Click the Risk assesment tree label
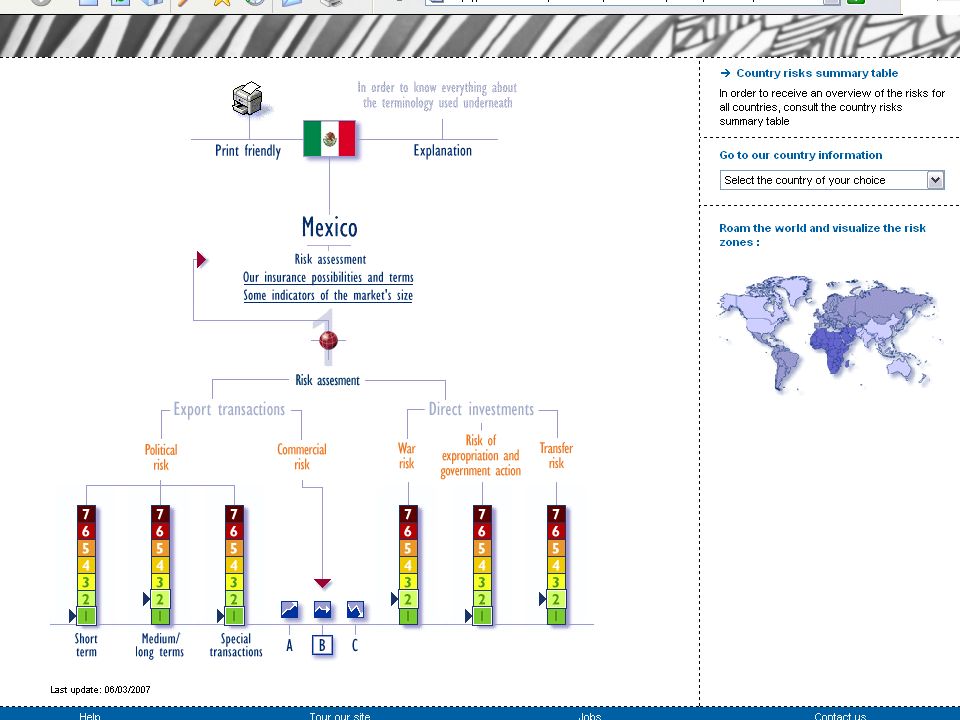Image resolution: width=960 pixels, height=720 pixels. pyautogui.click(x=328, y=380)
